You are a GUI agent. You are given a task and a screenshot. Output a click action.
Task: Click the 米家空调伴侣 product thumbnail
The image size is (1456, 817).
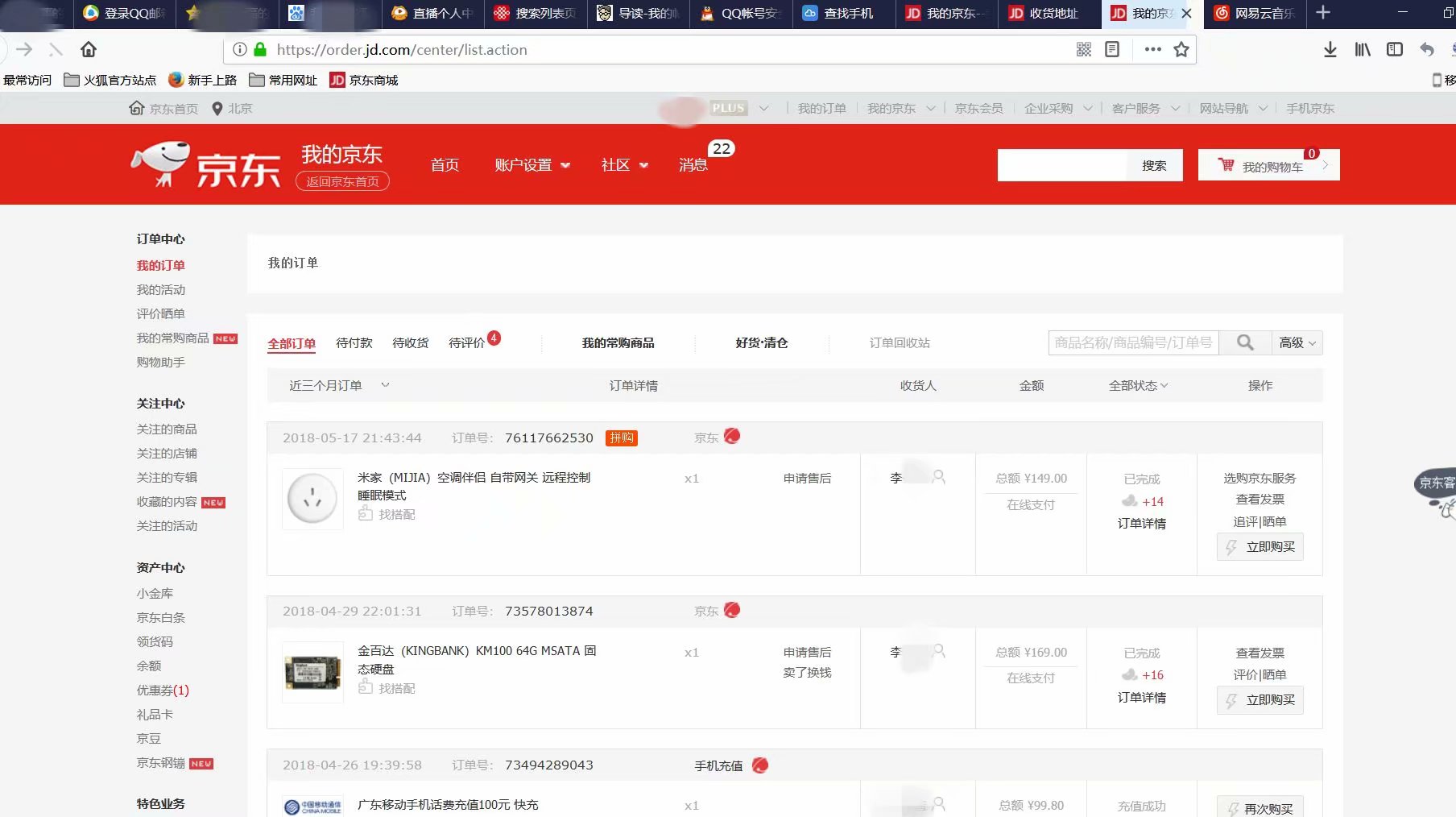pyautogui.click(x=312, y=500)
